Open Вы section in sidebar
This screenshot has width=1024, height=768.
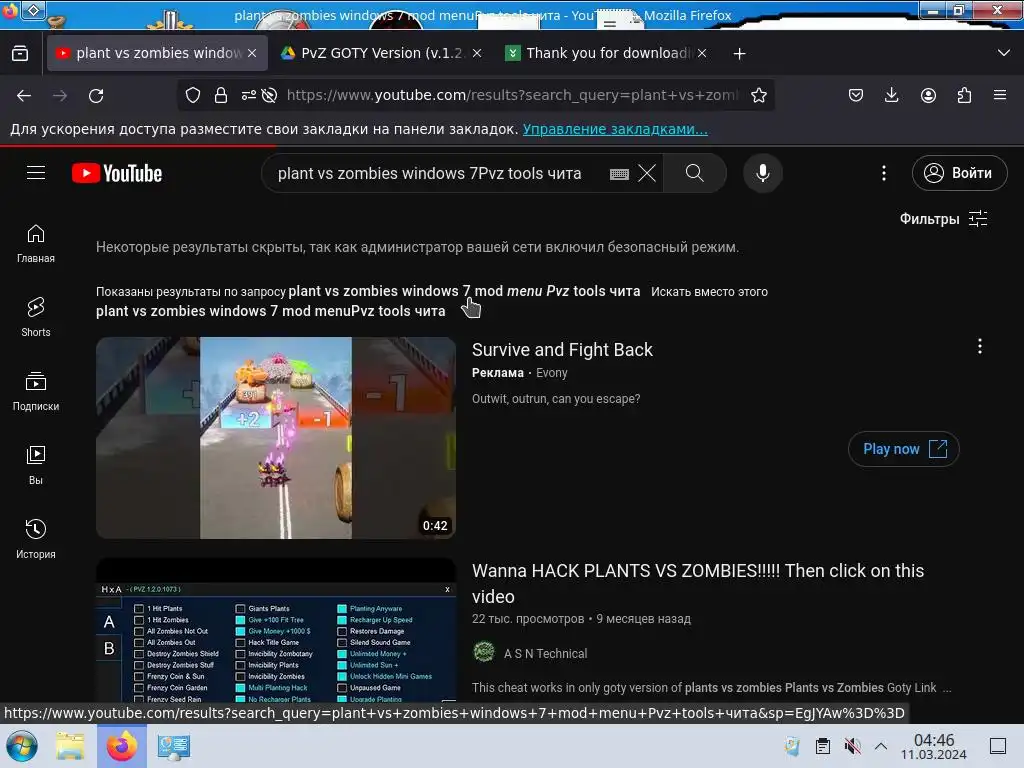coord(36,465)
